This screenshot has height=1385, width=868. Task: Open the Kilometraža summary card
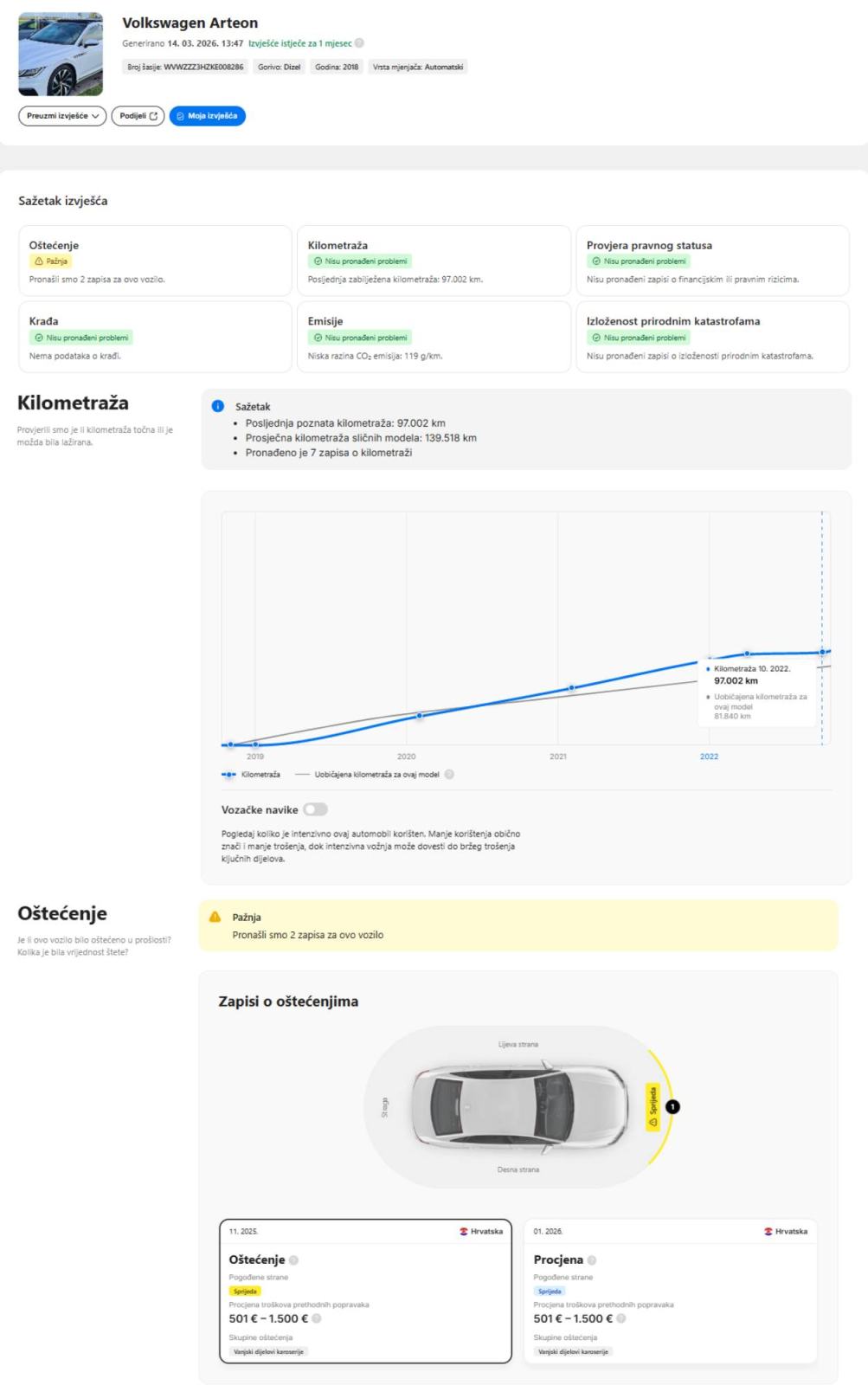tap(434, 261)
